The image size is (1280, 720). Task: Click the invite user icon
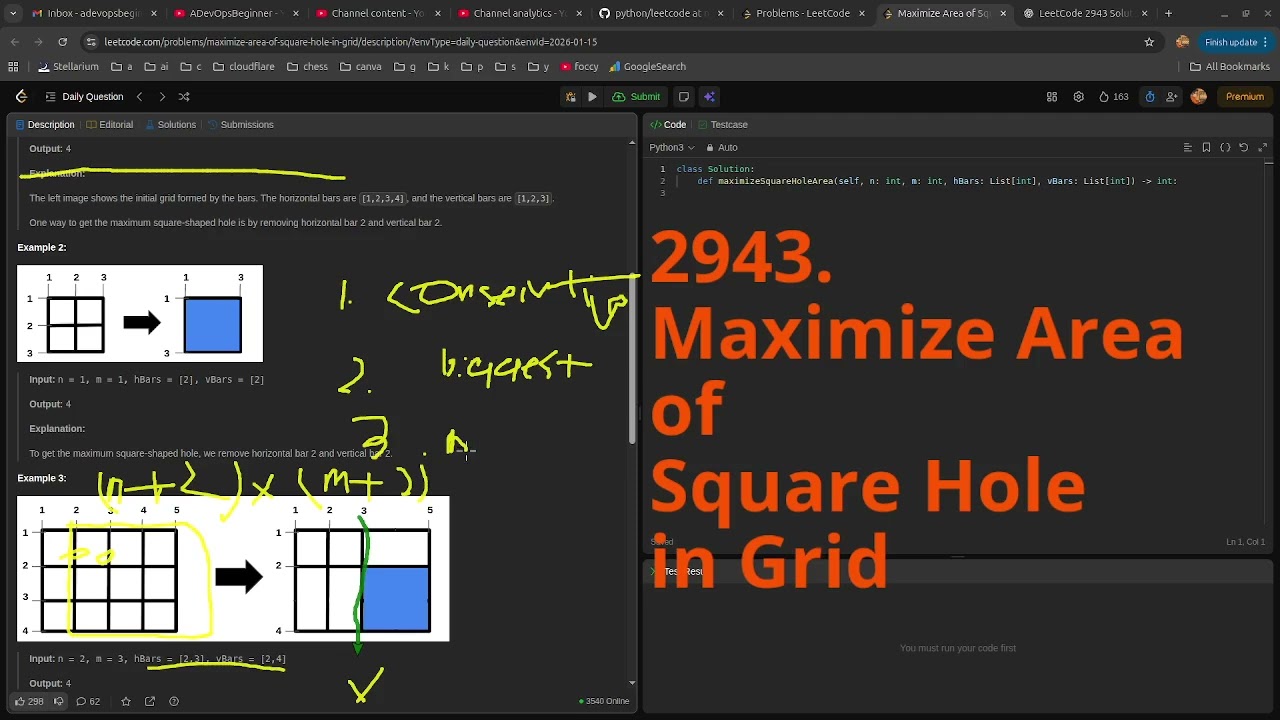(1171, 97)
